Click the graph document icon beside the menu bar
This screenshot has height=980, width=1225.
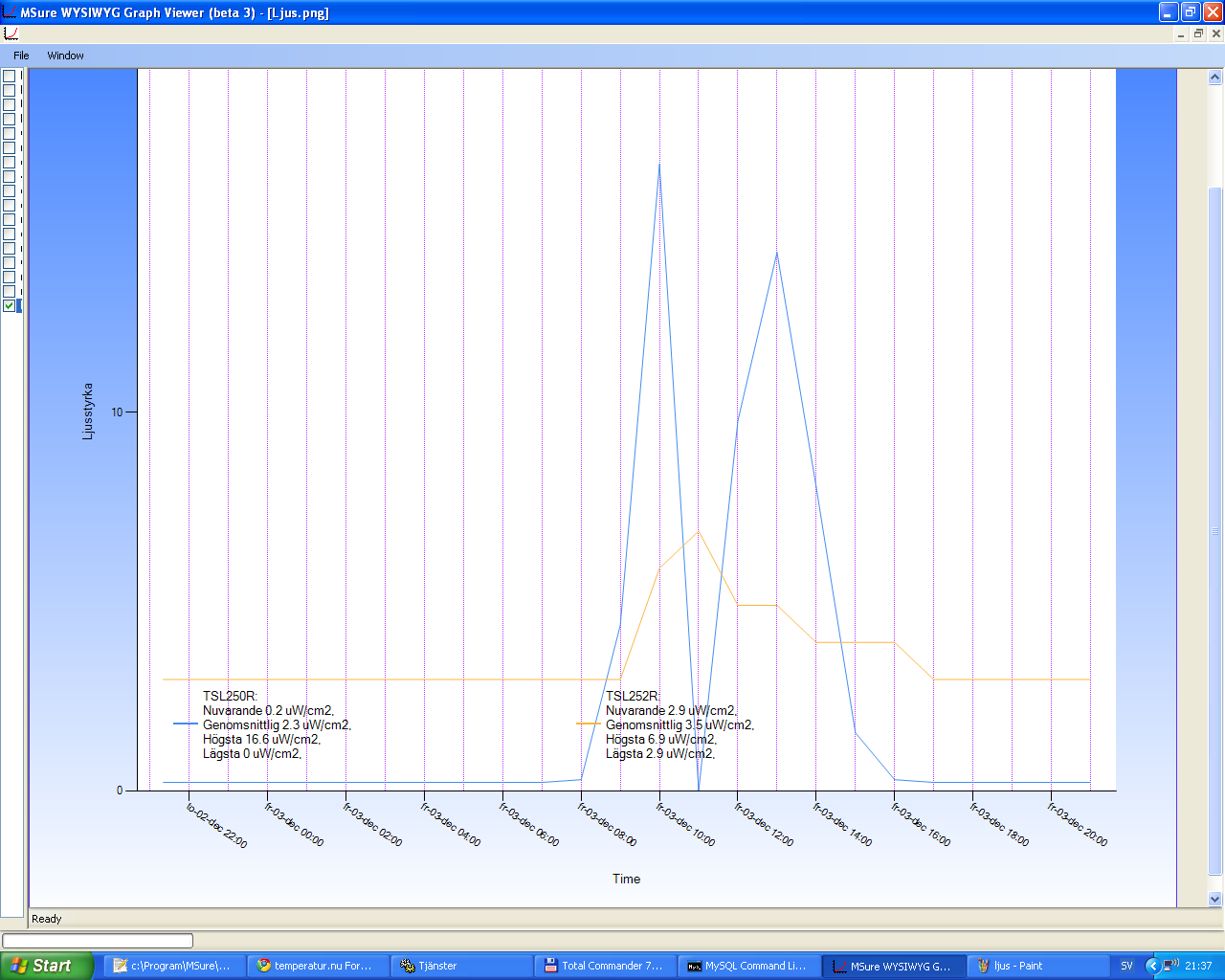click(11, 33)
